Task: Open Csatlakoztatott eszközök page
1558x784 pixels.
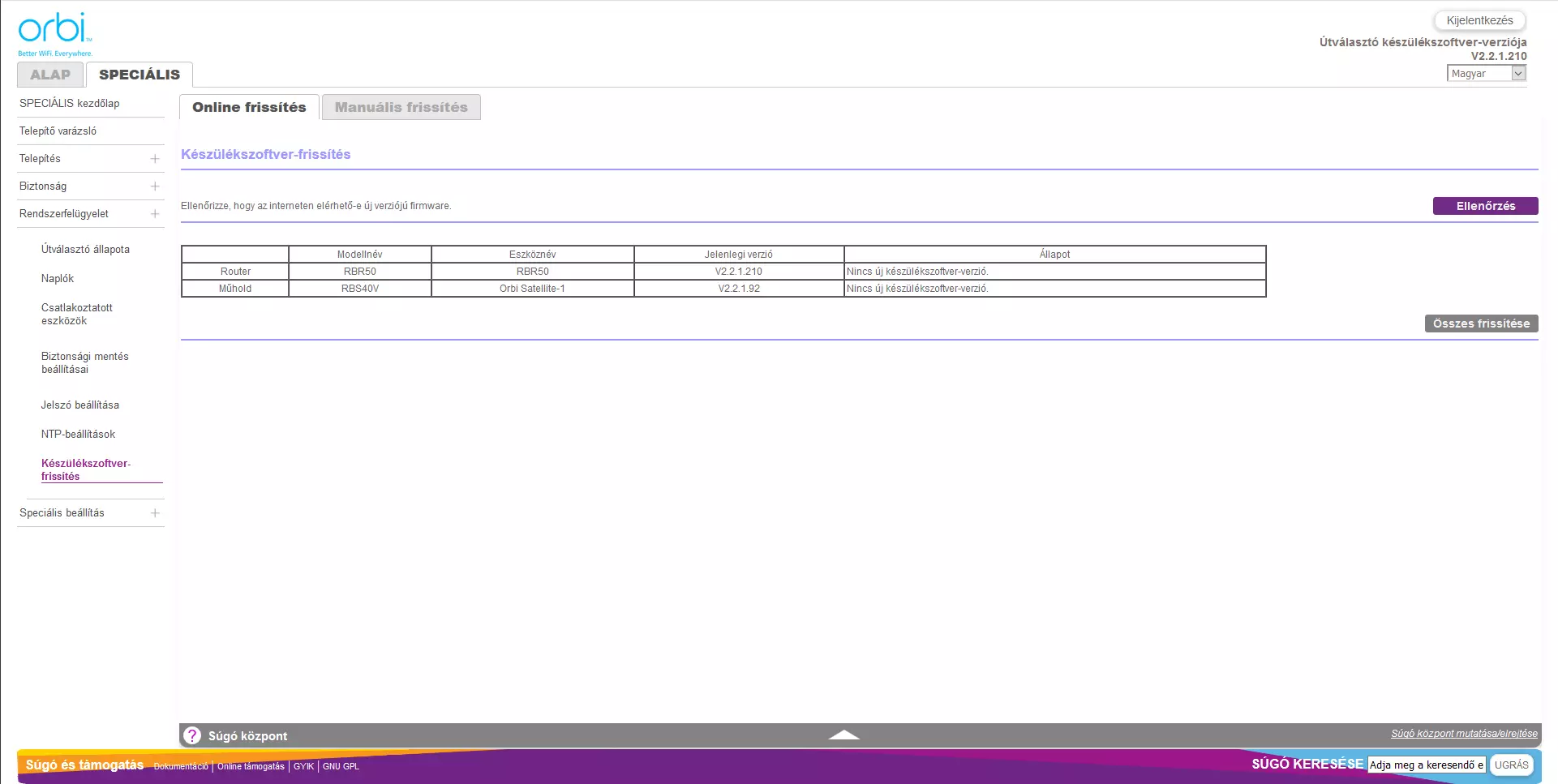Action: pos(77,315)
